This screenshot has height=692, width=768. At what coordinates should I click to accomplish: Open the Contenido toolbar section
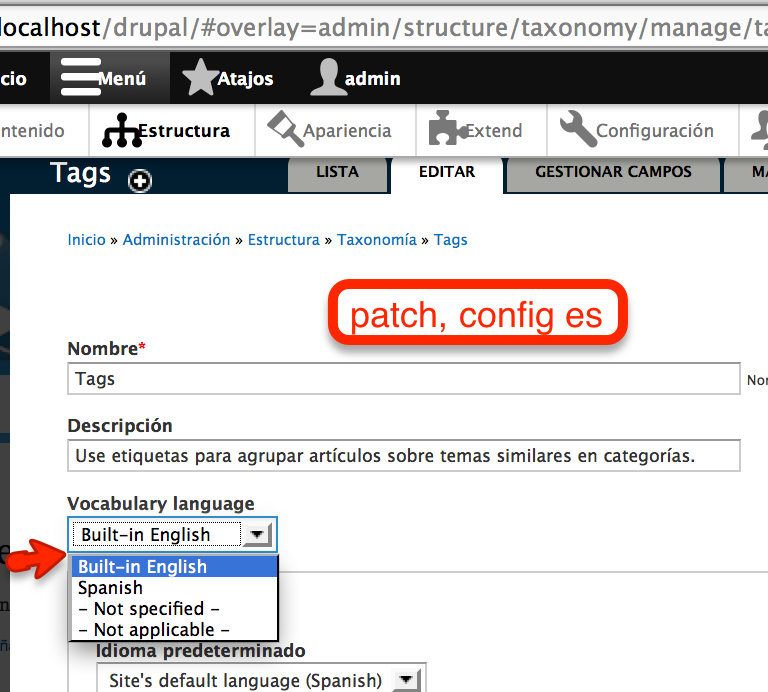(43, 130)
